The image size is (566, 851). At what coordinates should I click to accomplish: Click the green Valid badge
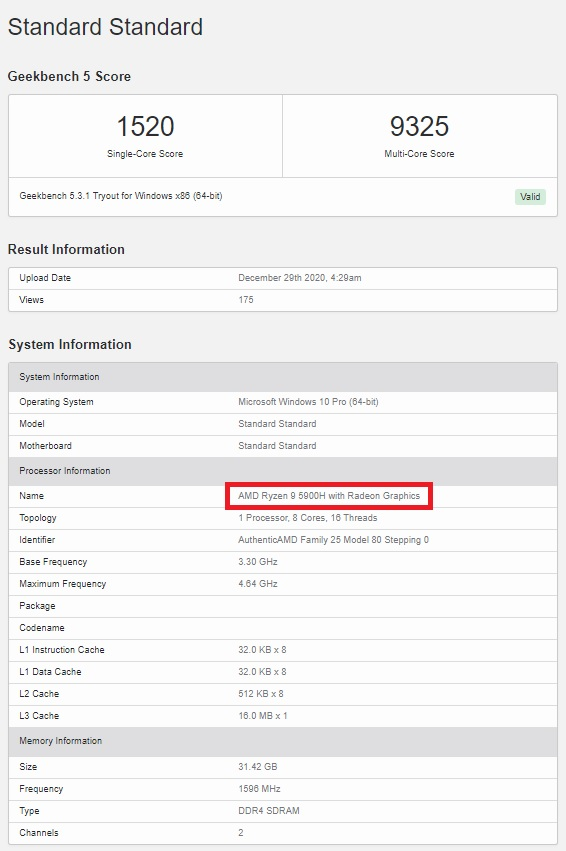[x=530, y=196]
